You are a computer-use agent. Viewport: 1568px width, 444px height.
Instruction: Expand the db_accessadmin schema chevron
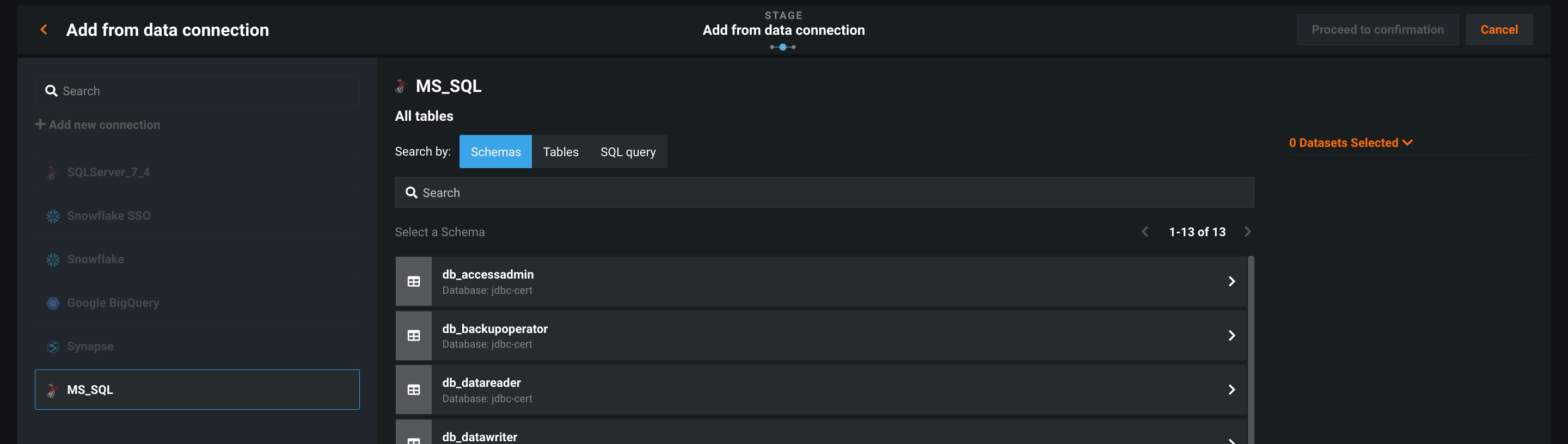1231,282
